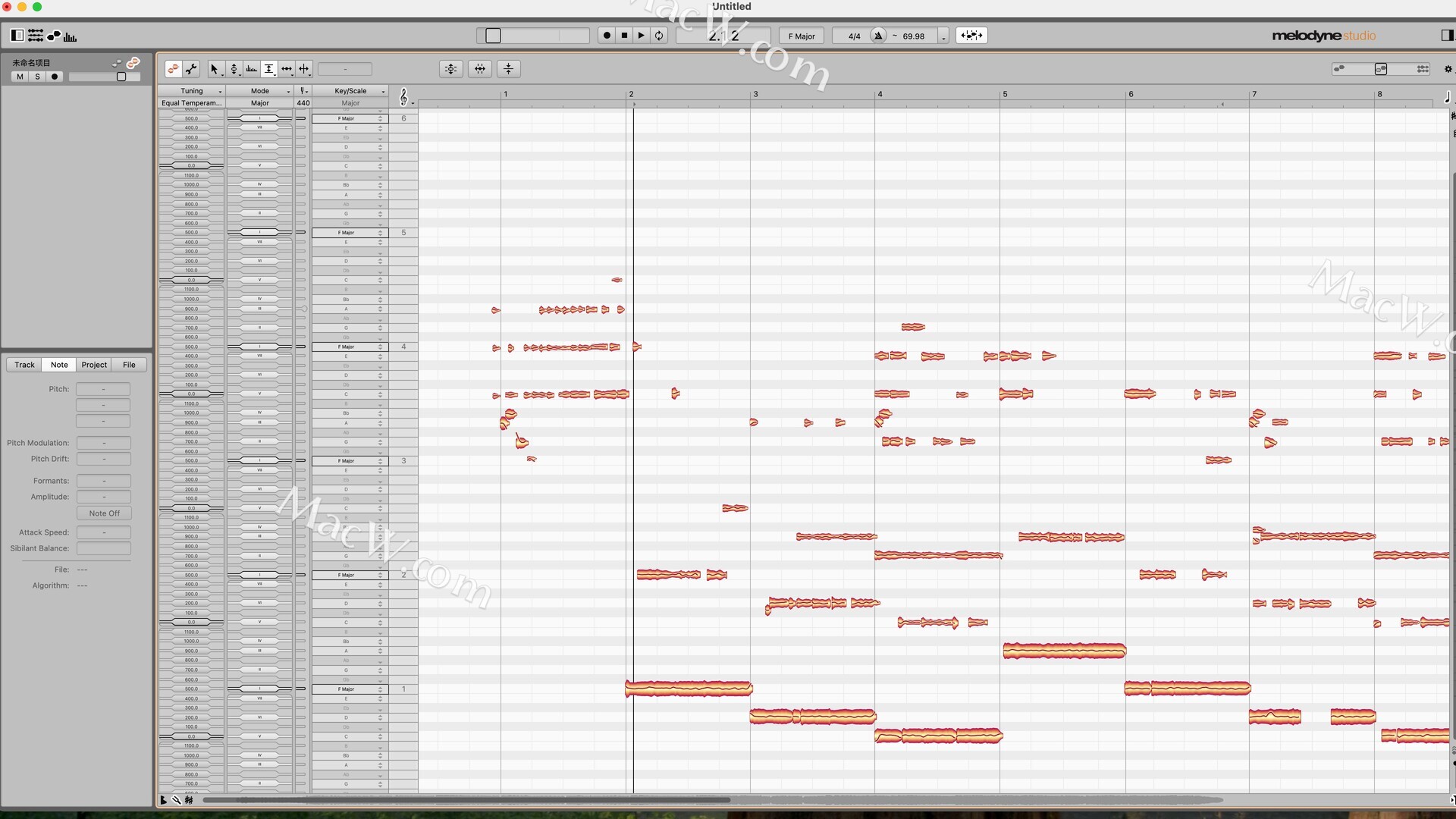
Task: Show the note editor blobs icon
Action: [x=54, y=36]
